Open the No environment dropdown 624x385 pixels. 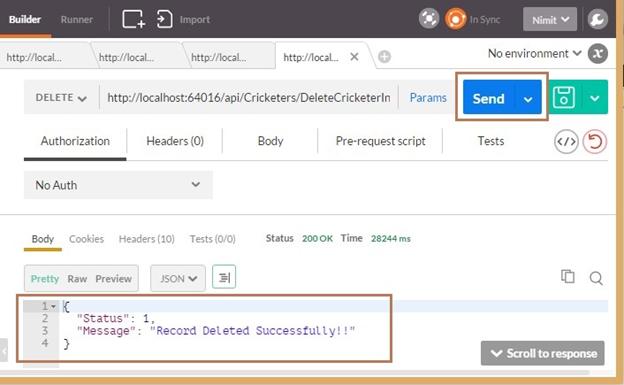534,53
